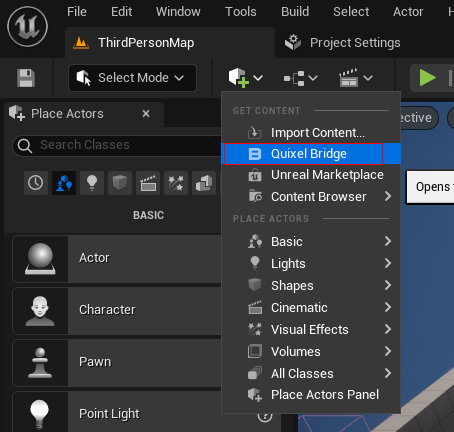The width and height of the screenshot is (454, 432).
Task: Choose Import Content... menu entry
Action: point(311,133)
